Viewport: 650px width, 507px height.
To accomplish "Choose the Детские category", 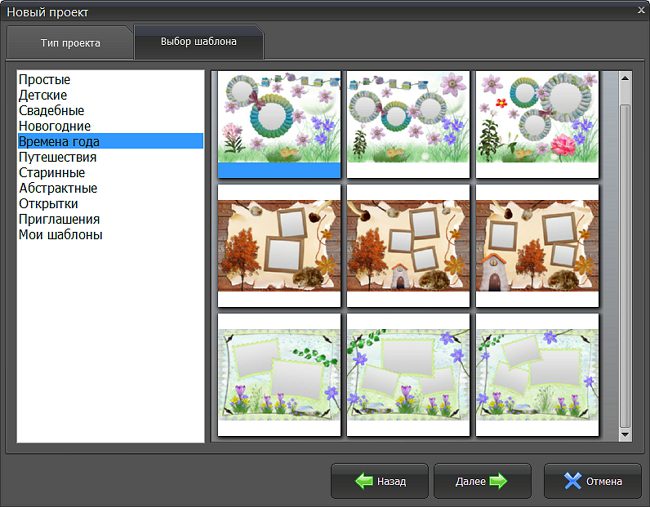I will 110,95.
